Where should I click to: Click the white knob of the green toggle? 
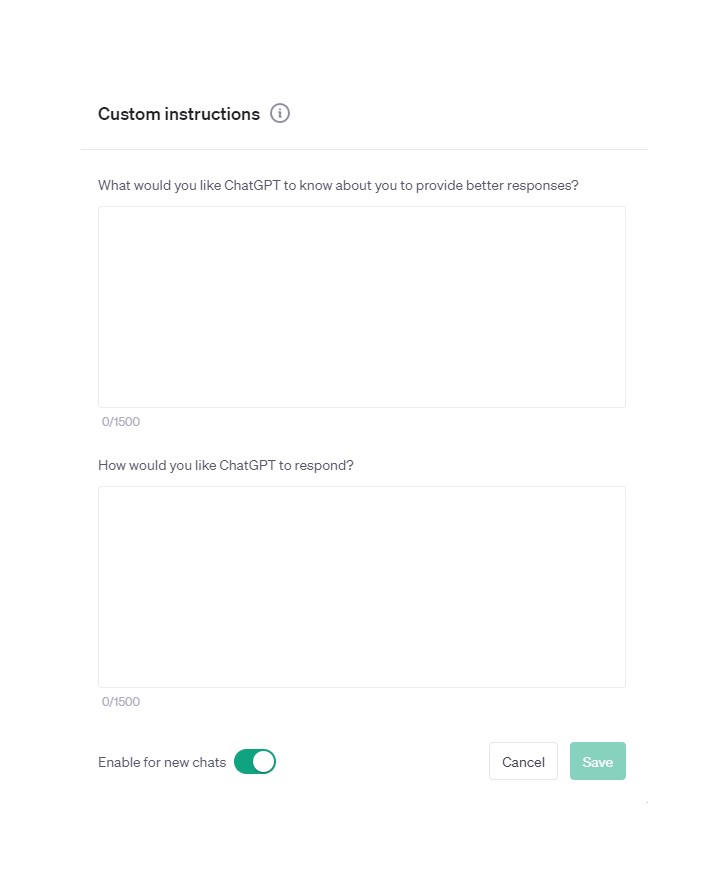(263, 762)
